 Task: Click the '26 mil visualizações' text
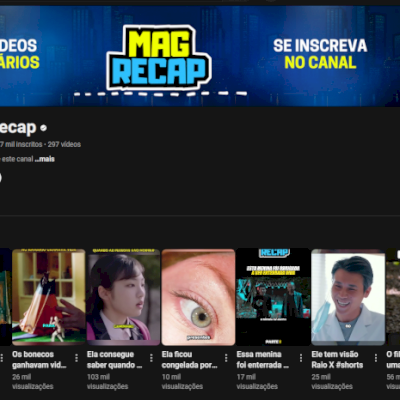33,382
